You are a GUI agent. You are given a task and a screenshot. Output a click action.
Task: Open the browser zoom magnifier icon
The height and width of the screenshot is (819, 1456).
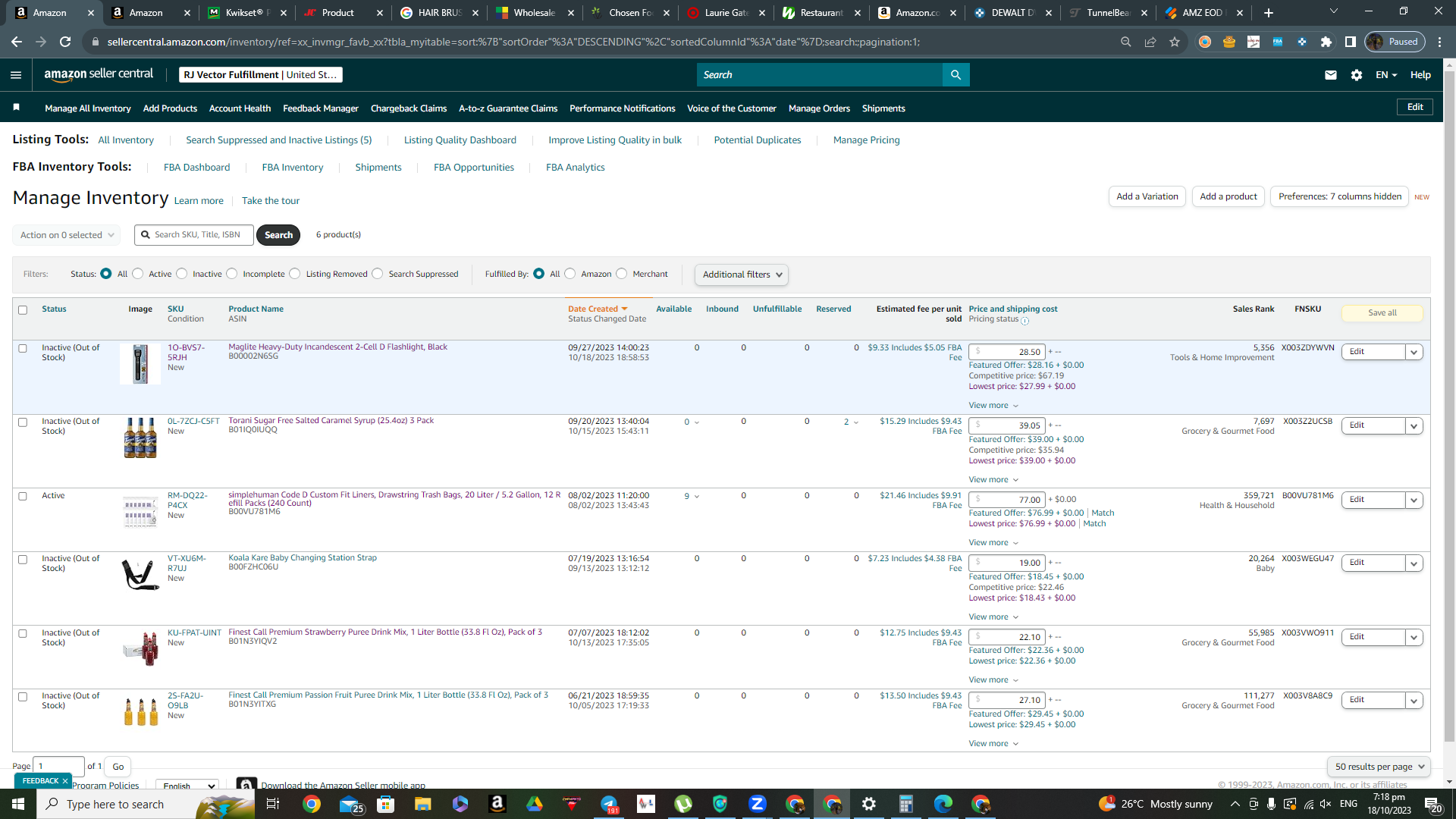pos(1126,42)
